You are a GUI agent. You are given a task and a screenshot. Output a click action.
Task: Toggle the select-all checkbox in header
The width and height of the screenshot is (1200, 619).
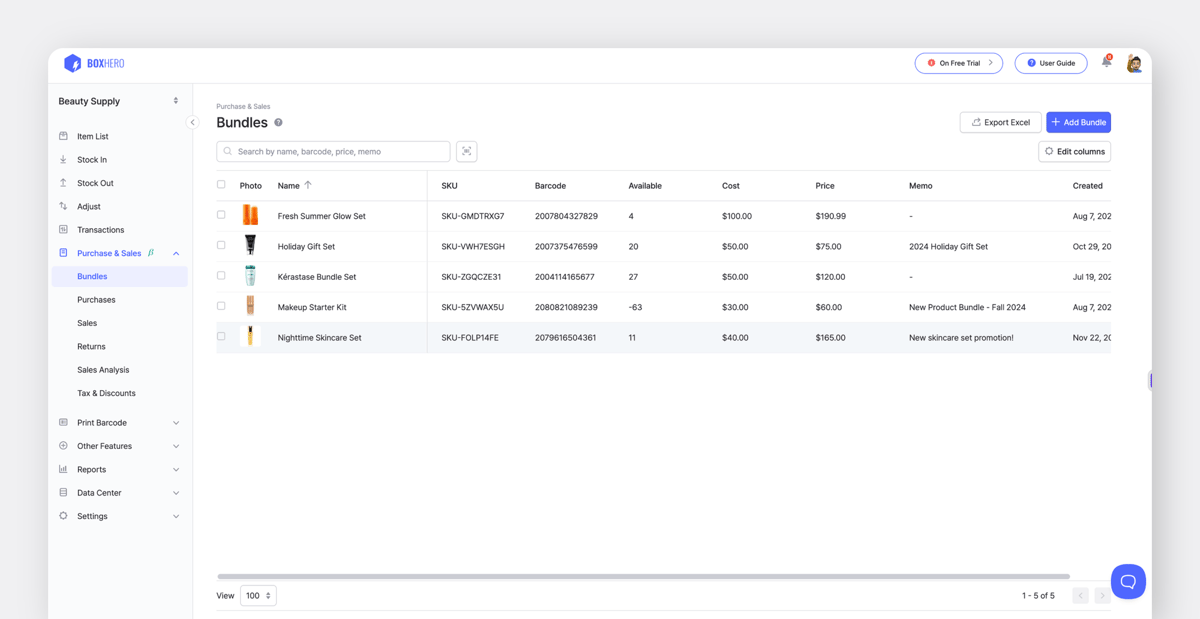pyautogui.click(x=221, y=185)
